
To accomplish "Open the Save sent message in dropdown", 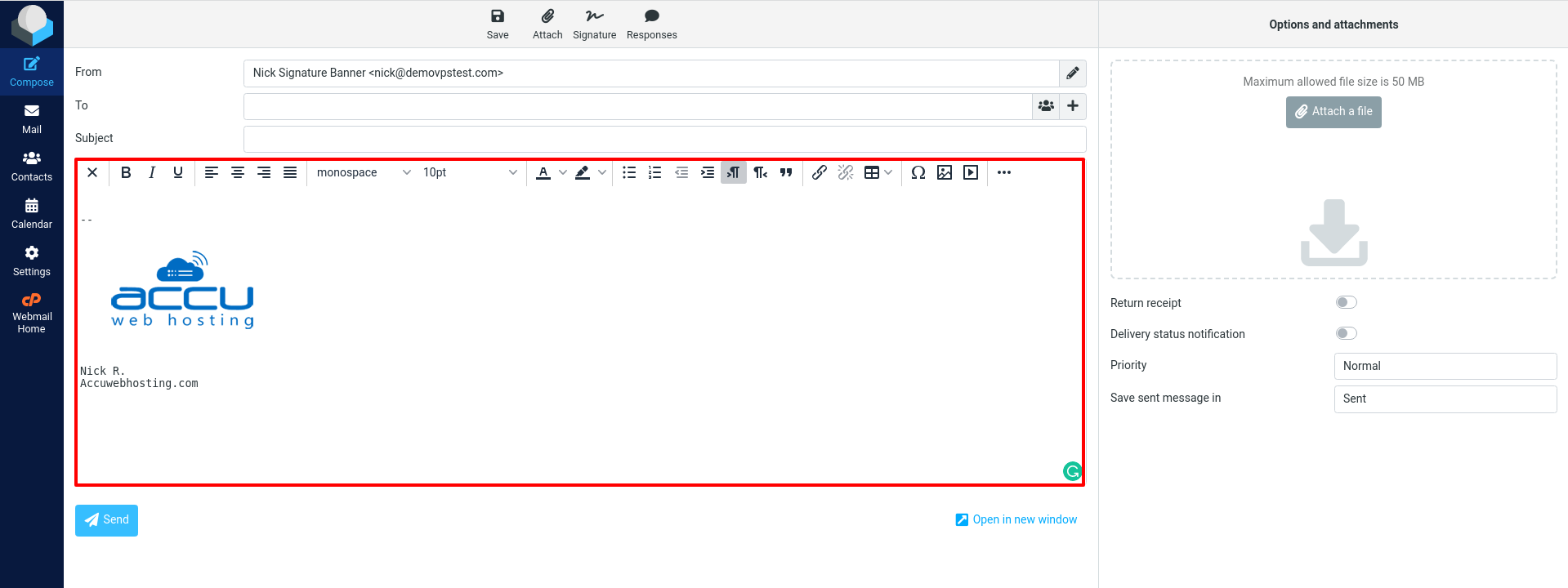I will [x=1445, y=399].
